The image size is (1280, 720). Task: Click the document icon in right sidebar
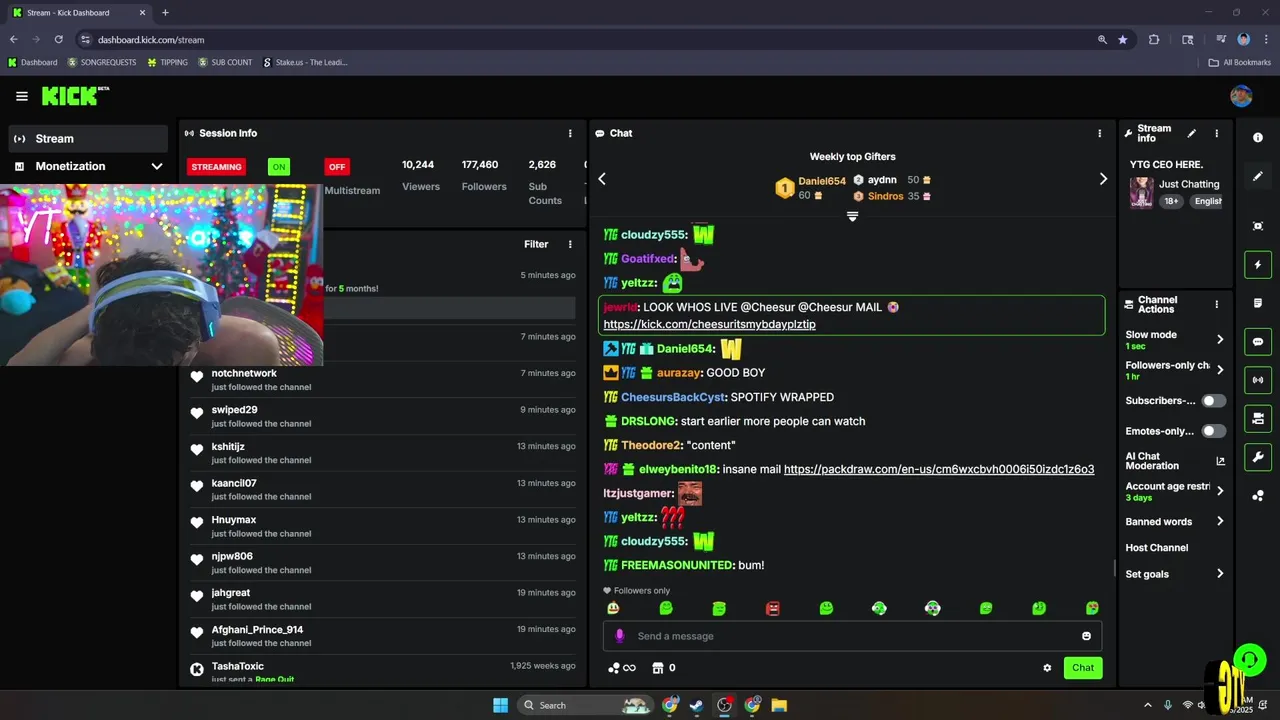pos(1258,303)
